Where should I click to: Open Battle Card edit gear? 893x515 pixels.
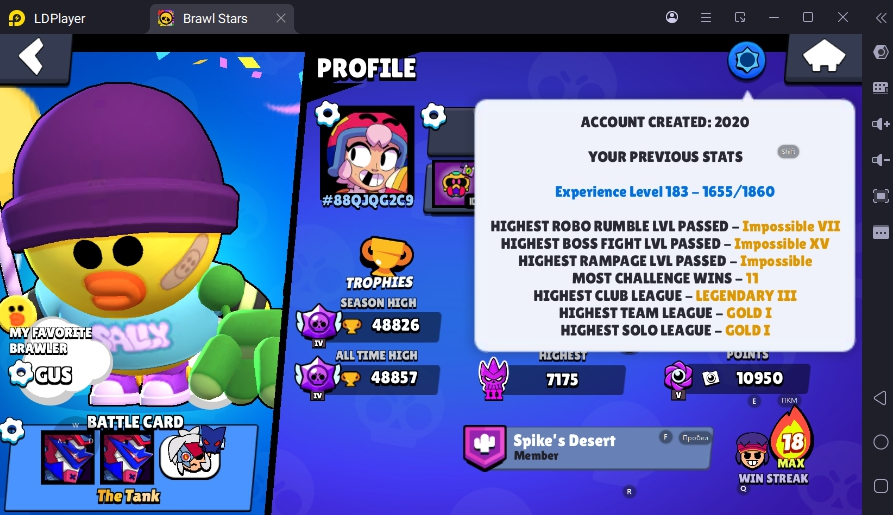[12, 431]
